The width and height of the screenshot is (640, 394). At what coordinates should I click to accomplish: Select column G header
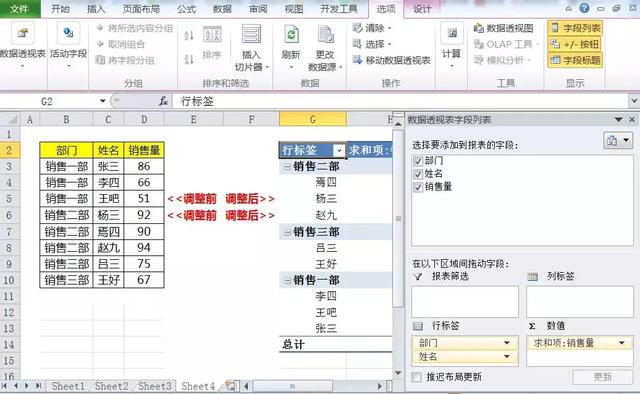click(313, 119)
